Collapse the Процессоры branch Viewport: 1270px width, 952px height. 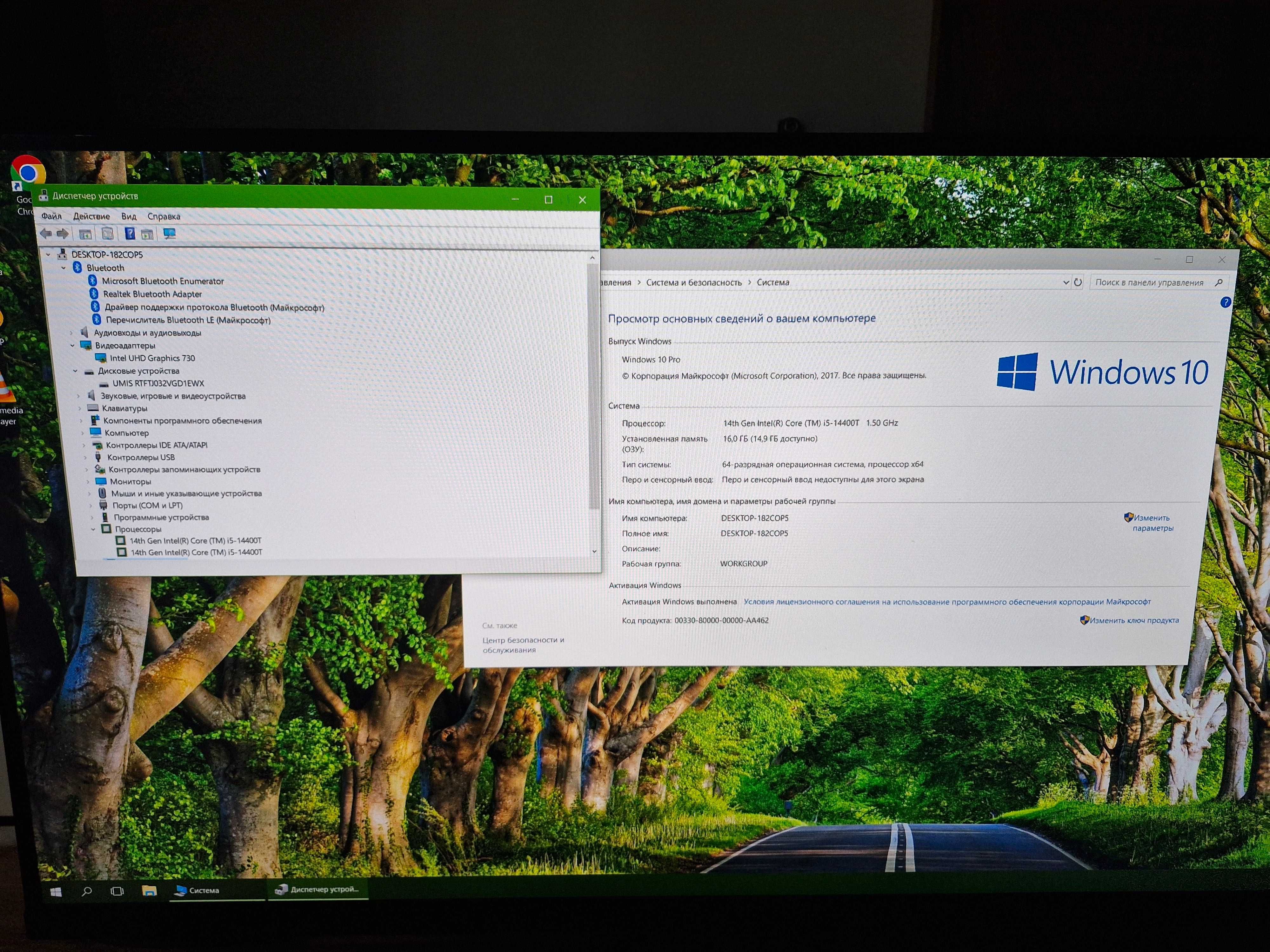(93, 529)
